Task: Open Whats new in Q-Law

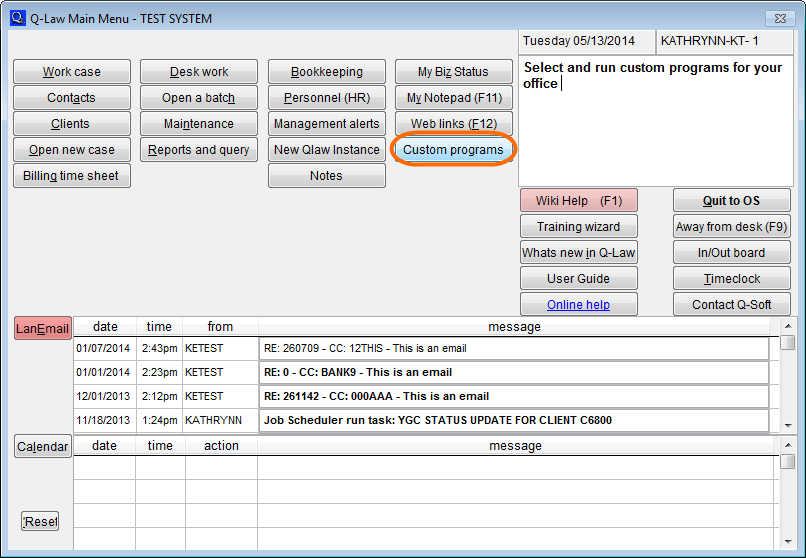Action: [x=579, y=253]
